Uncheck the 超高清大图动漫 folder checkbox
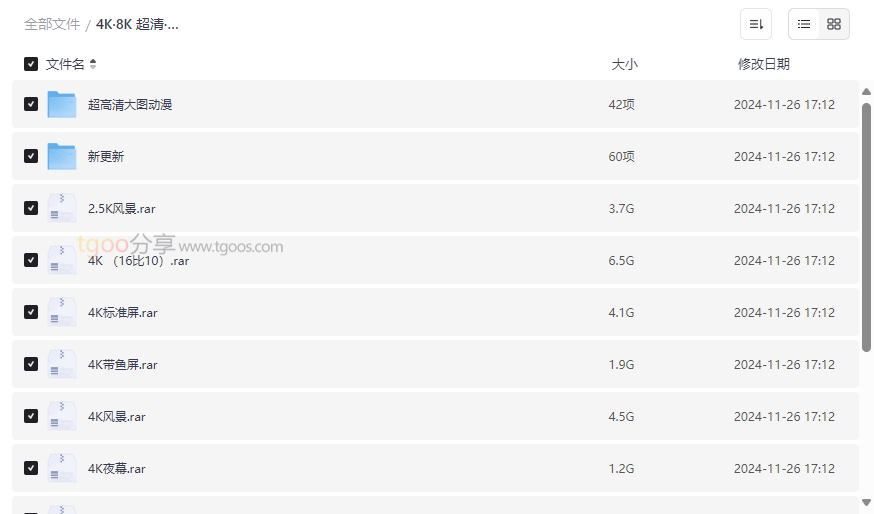 (x=31, y=104)
